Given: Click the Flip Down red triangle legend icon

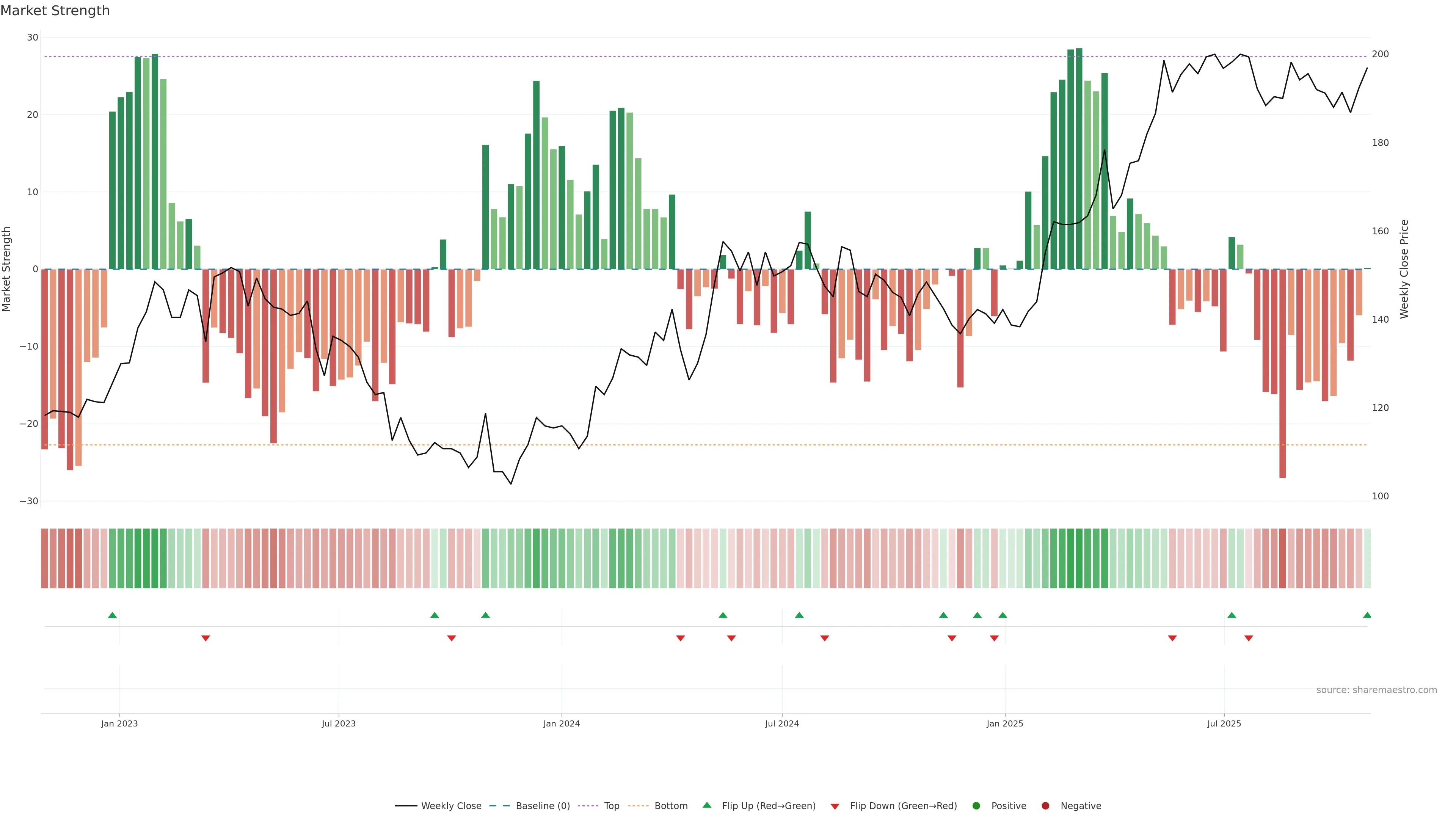Looking at the screenshot, I should pyautogui.click(x=834, y=806).
